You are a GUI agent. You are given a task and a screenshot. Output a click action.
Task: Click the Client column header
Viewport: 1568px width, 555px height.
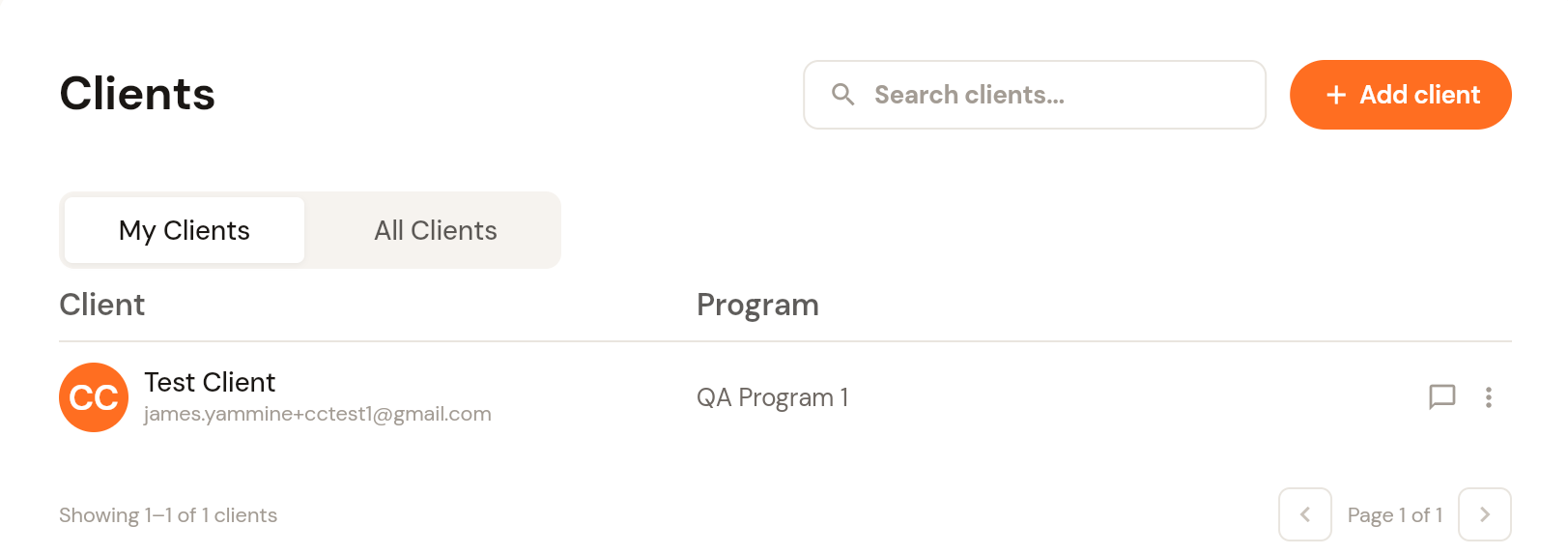coord(102,305)
